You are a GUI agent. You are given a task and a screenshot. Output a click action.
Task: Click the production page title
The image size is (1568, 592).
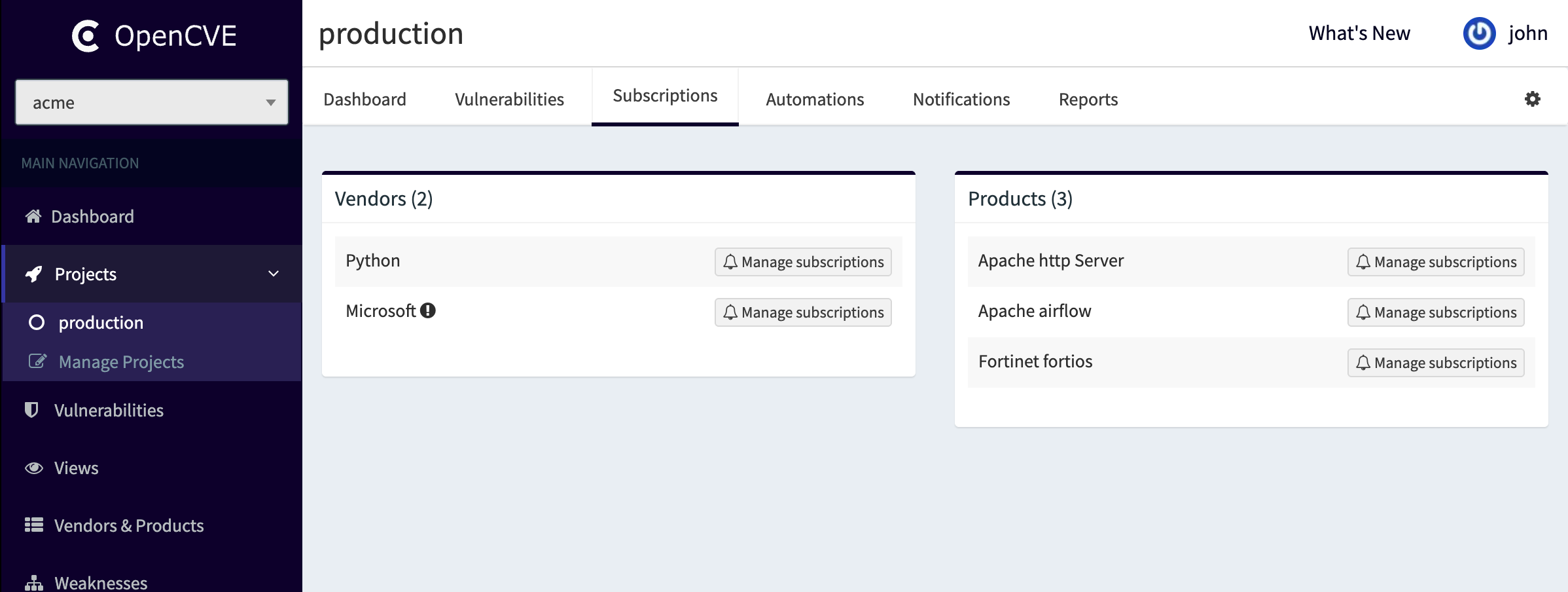[x=391, y=33]
